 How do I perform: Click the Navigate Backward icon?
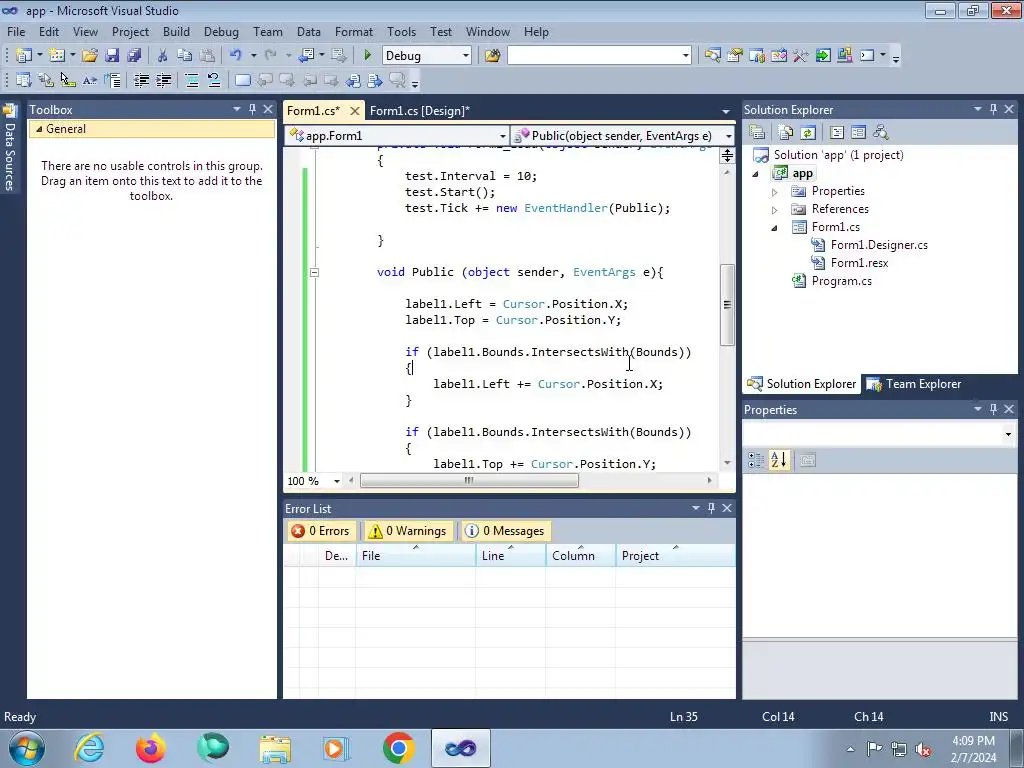tap(306, 56)
